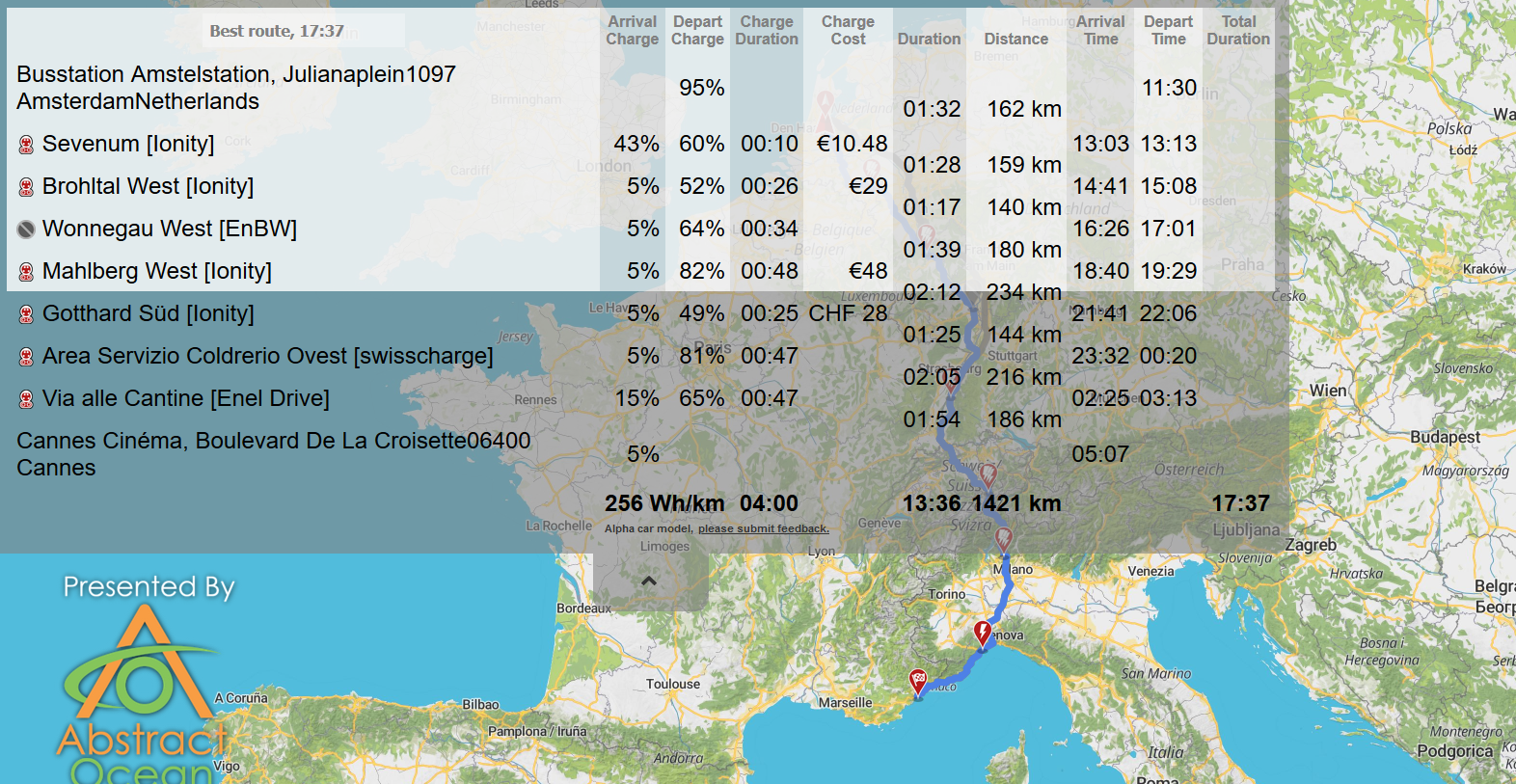Click the Sevenum Ionity charger icon
The height and width of the screenshot is (784, 1516).
26,145
